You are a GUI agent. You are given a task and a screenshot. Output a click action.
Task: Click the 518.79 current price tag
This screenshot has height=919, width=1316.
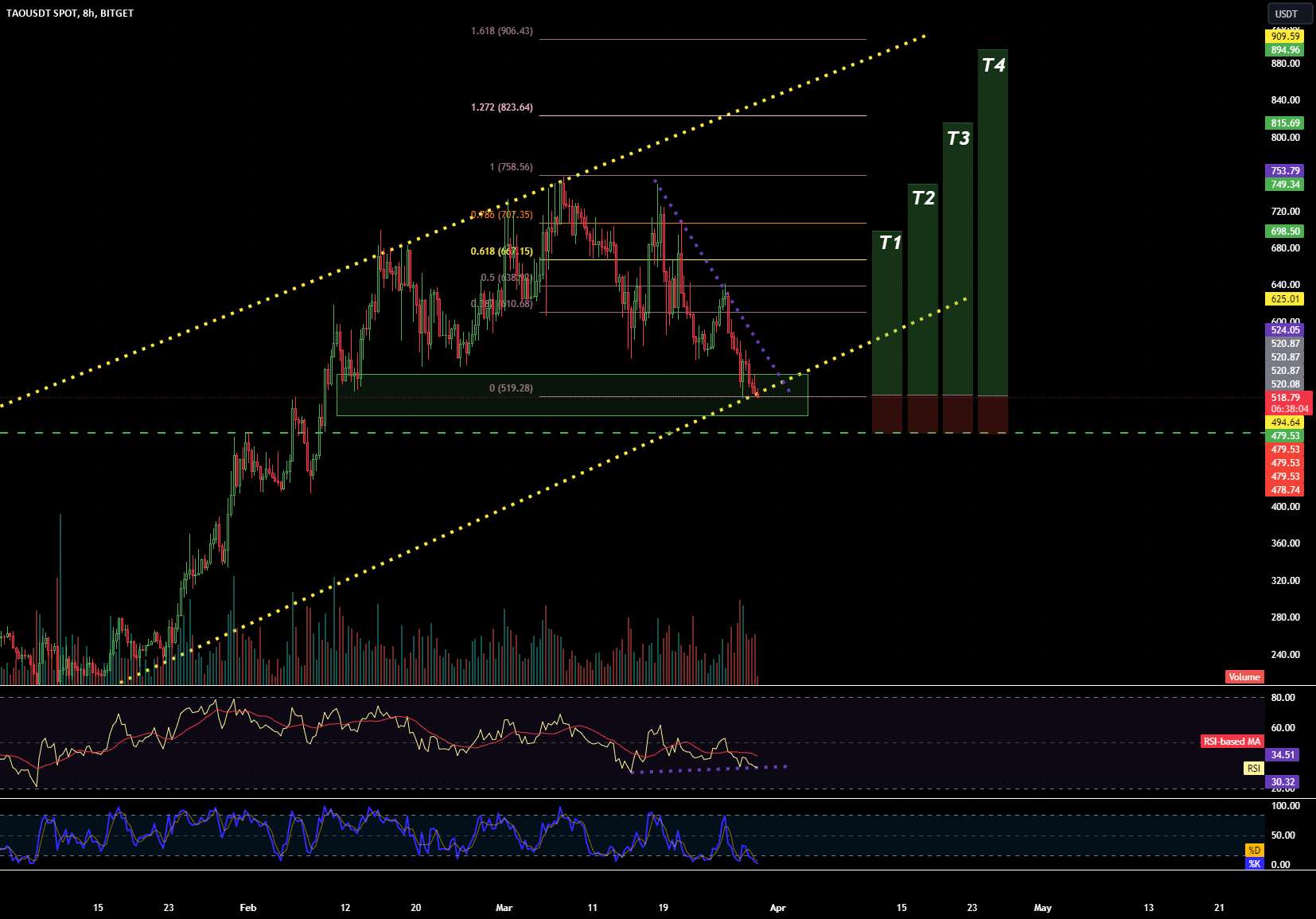click(1285, 398)
